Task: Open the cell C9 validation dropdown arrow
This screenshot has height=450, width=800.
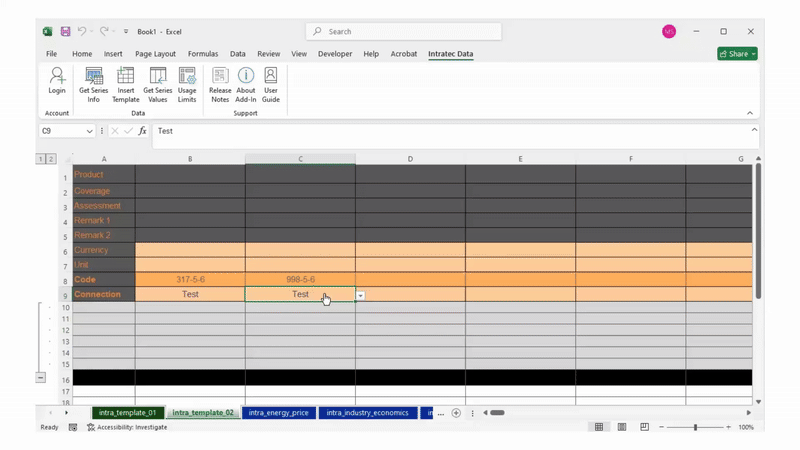Action: (361, 295)
